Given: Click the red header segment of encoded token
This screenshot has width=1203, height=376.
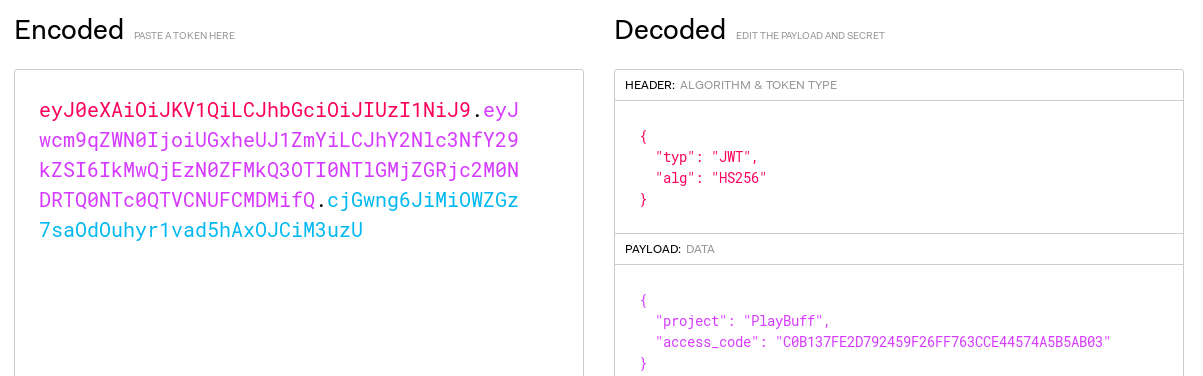Looking at the screenshot, I should [254, 110].
